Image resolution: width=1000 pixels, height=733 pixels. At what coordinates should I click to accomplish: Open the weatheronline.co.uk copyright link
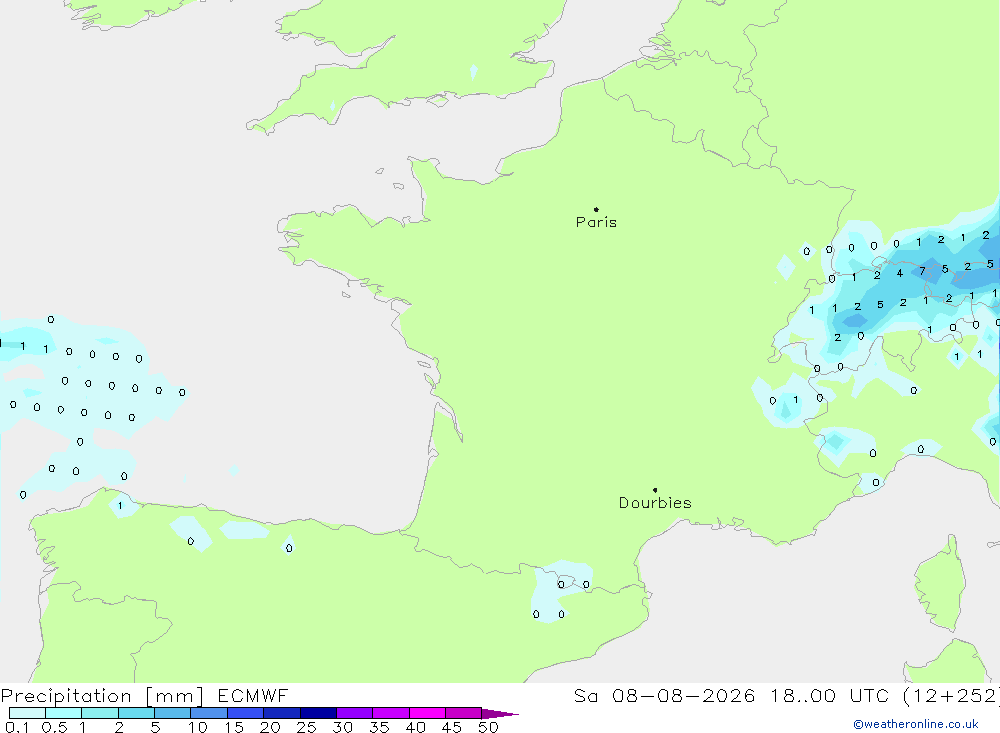[x=916, y=724]
